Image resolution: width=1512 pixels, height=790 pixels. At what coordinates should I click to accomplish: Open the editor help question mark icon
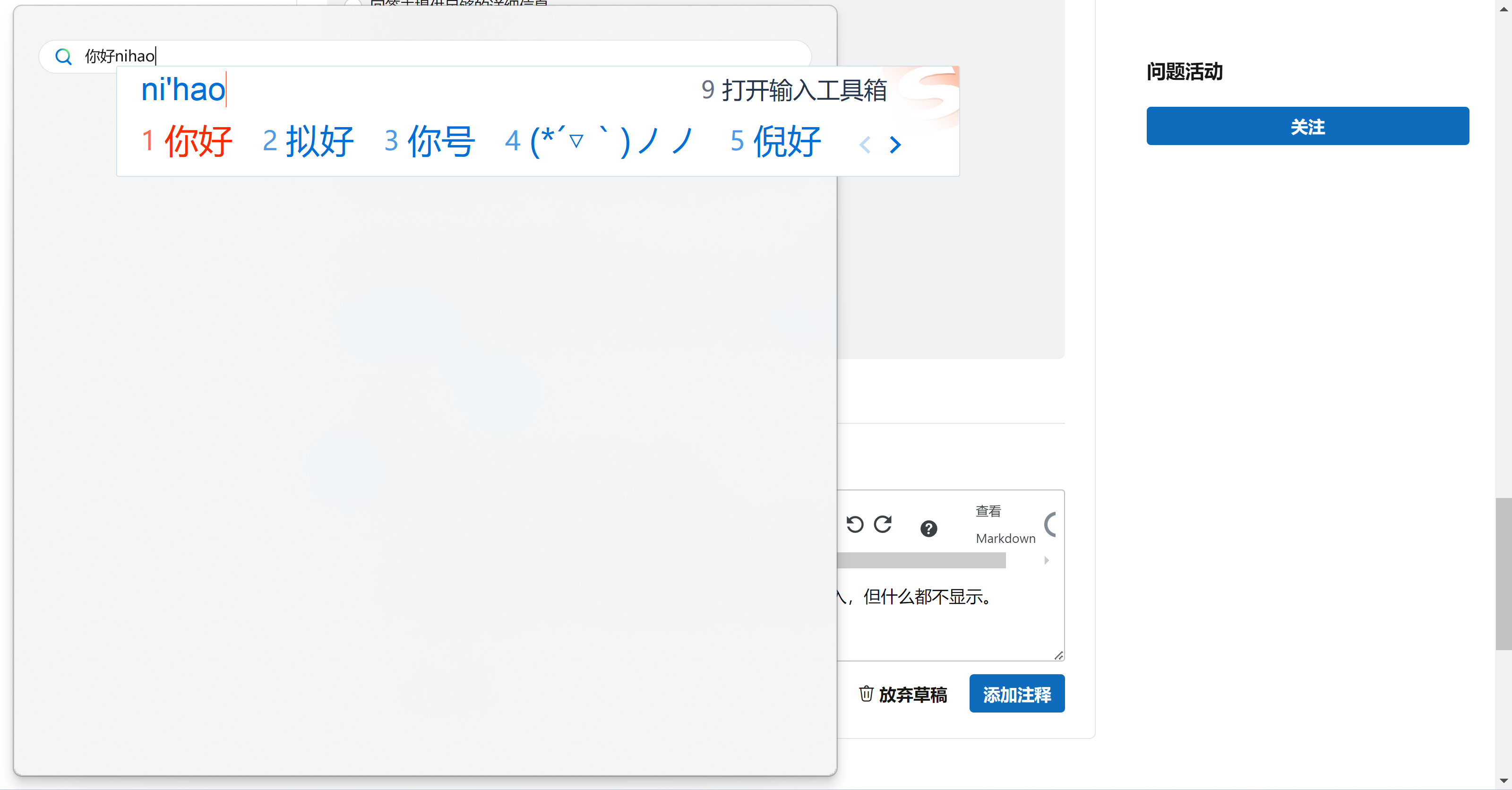928,529
